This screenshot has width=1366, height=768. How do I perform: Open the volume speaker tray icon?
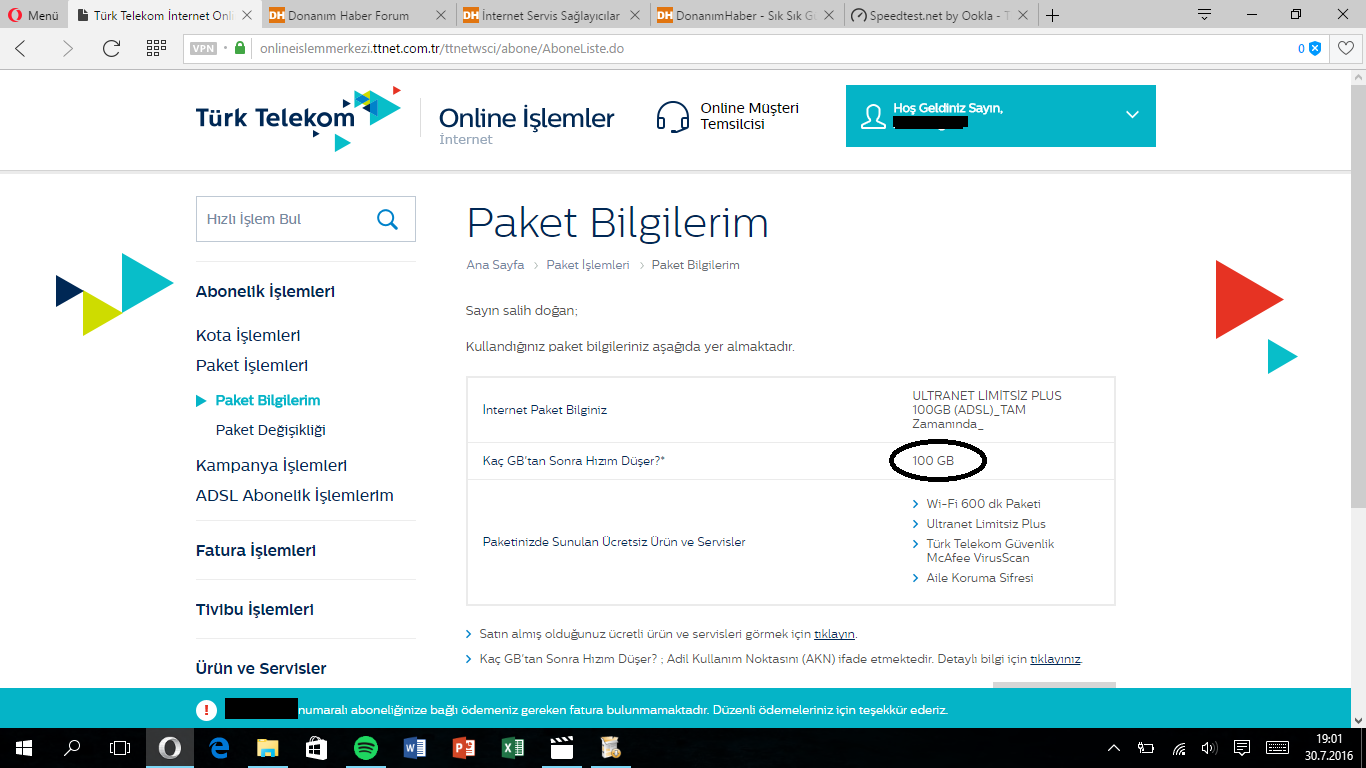[x=1209, y=747]
